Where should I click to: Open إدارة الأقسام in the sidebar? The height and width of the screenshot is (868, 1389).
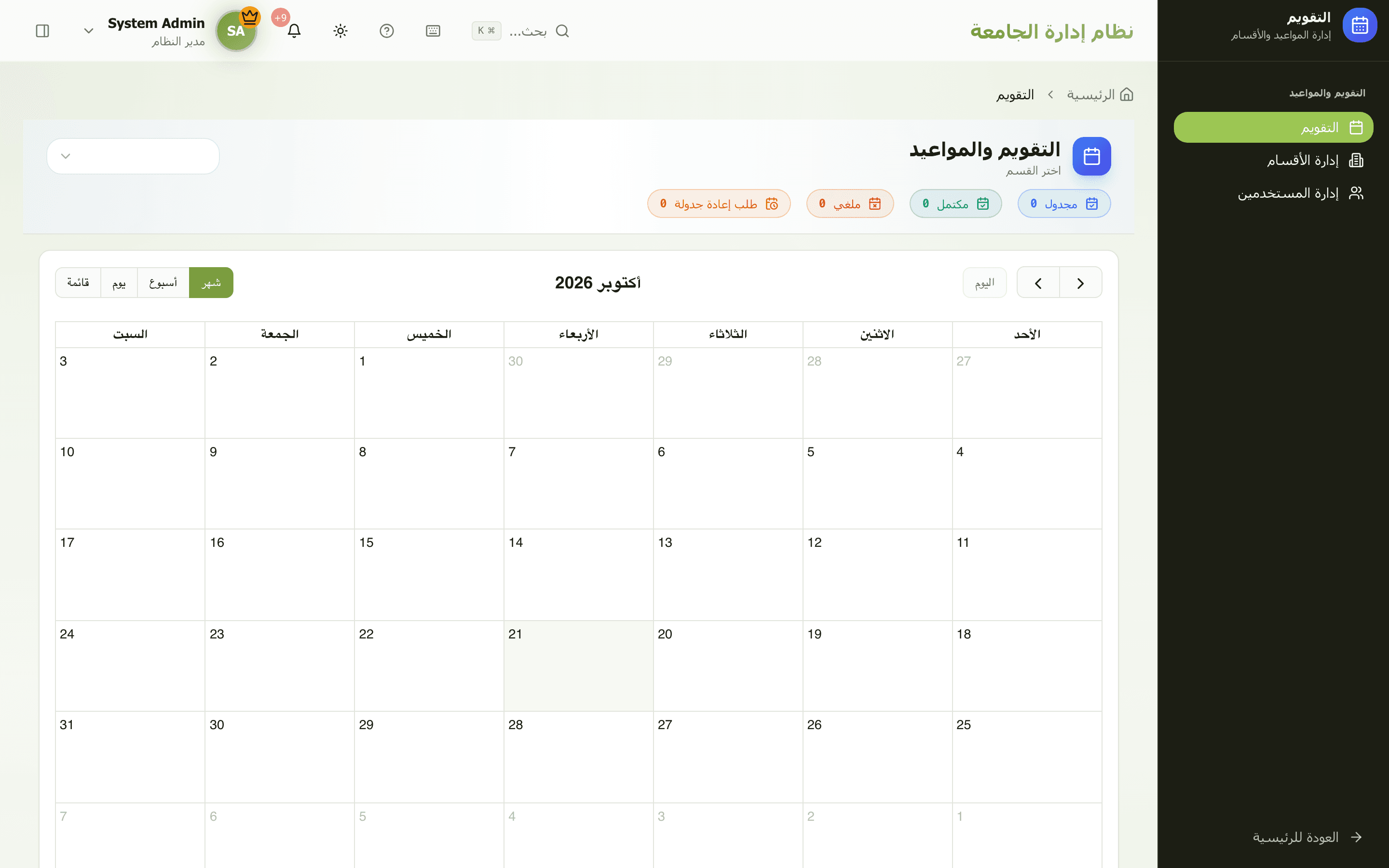pos(1273,160)
